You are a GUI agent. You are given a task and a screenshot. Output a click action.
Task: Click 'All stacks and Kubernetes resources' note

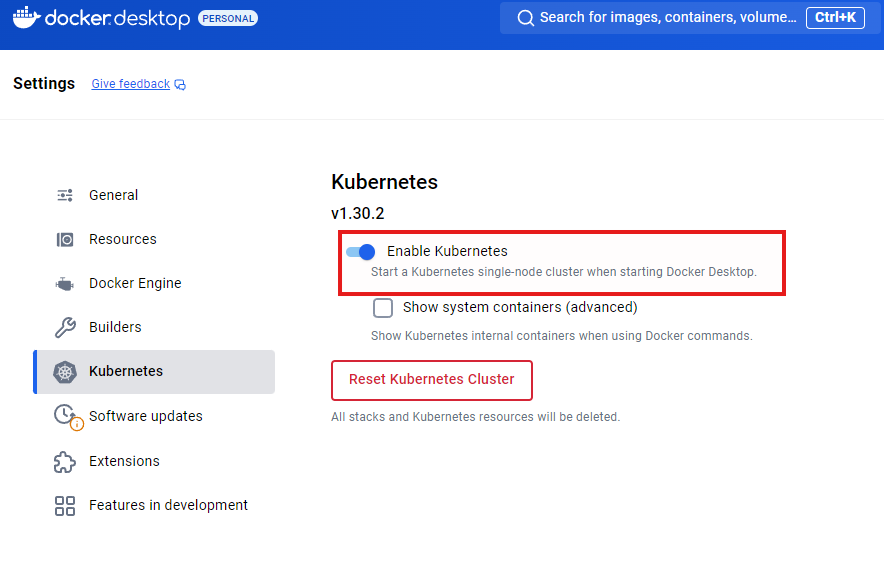click(475, 417)
